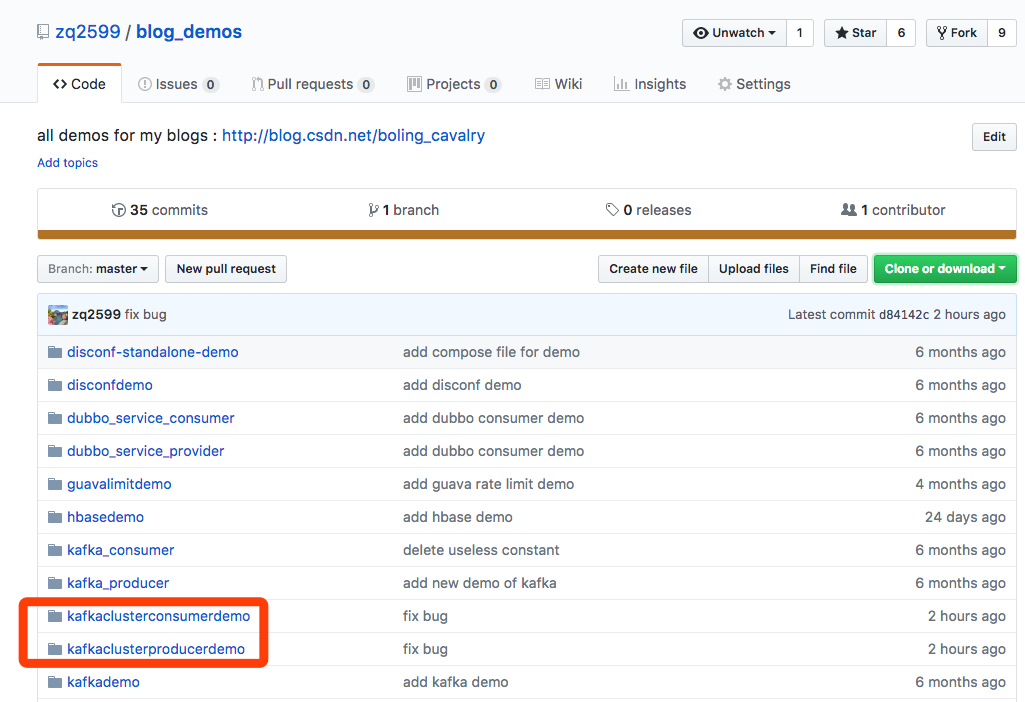Click the folder icon next to disconfdemo
The image size is (1025, 702).
click(55, 385)
